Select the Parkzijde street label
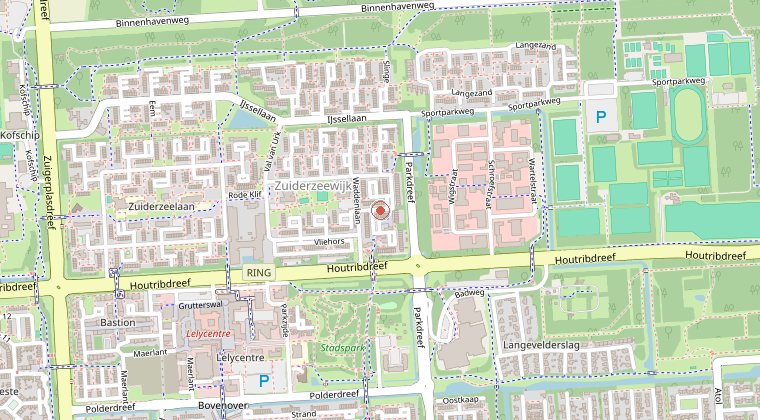 [285, 320]
